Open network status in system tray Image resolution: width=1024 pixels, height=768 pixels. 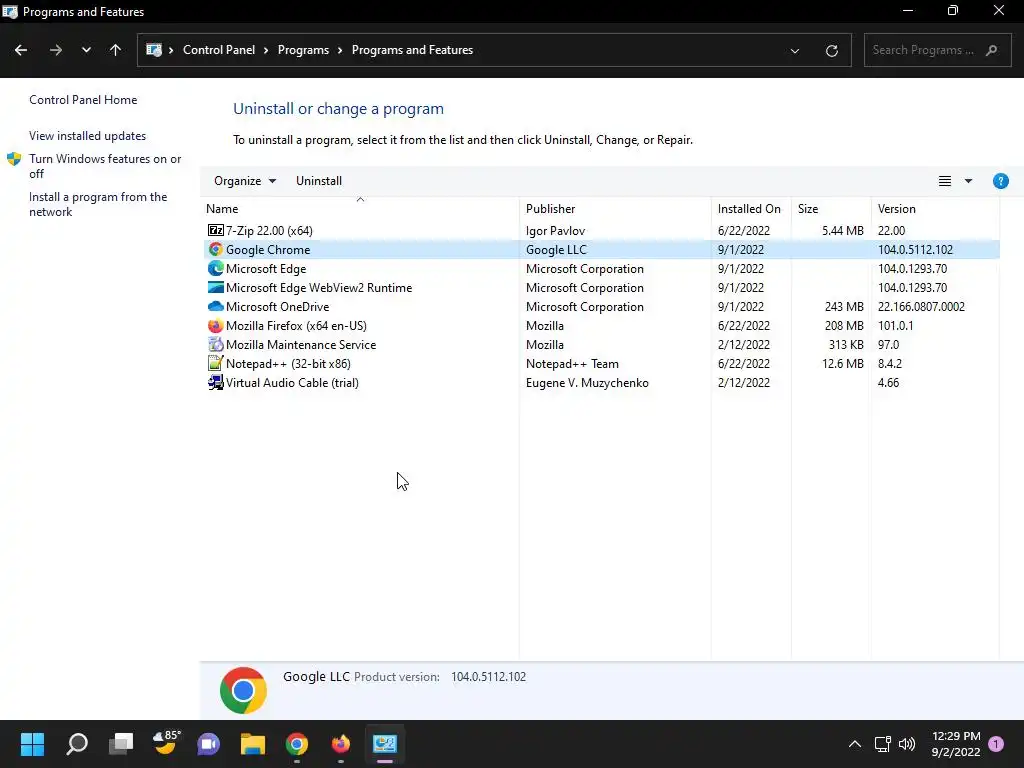point(882,744)
